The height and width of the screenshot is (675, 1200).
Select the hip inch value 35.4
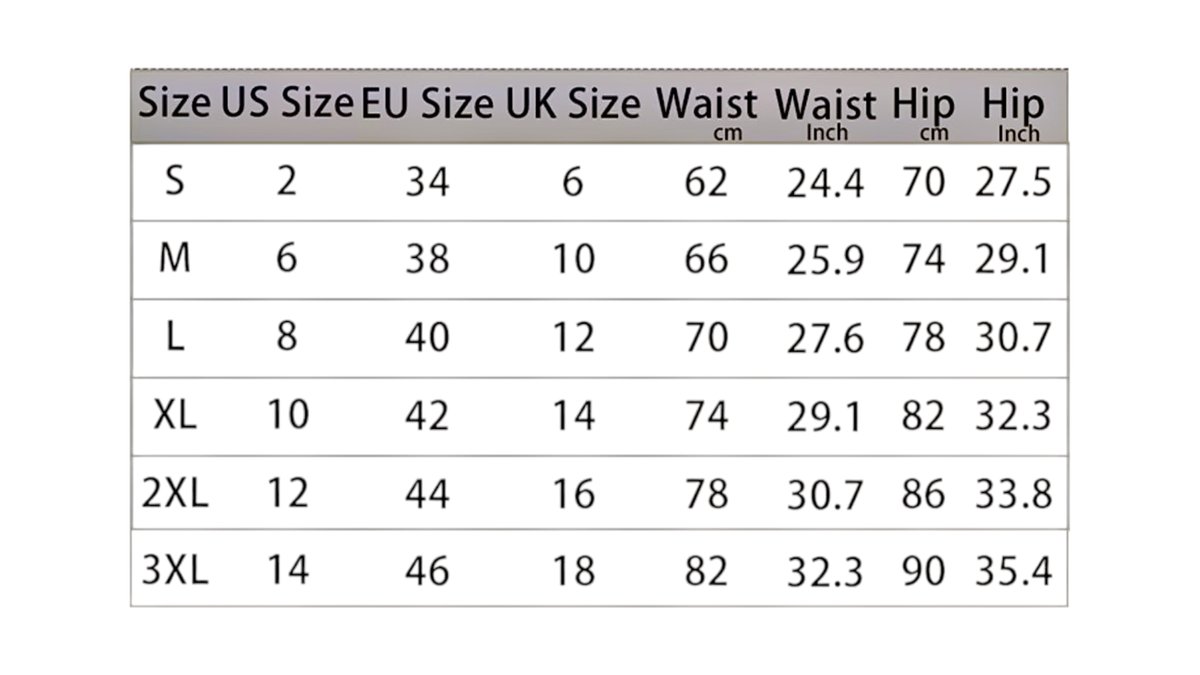(x=1014, y=572)
